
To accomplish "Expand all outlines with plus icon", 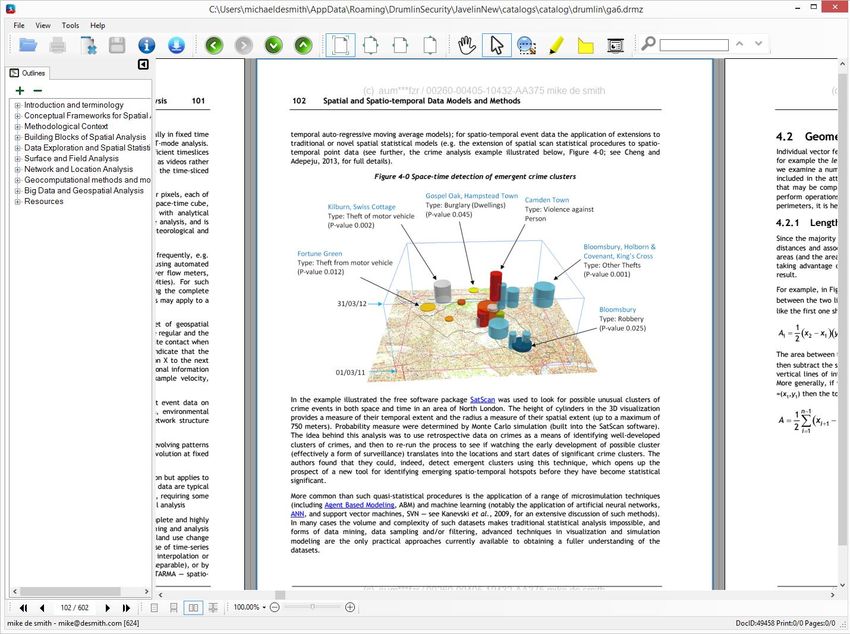I will pyautogui.click(x=20, y=90).
